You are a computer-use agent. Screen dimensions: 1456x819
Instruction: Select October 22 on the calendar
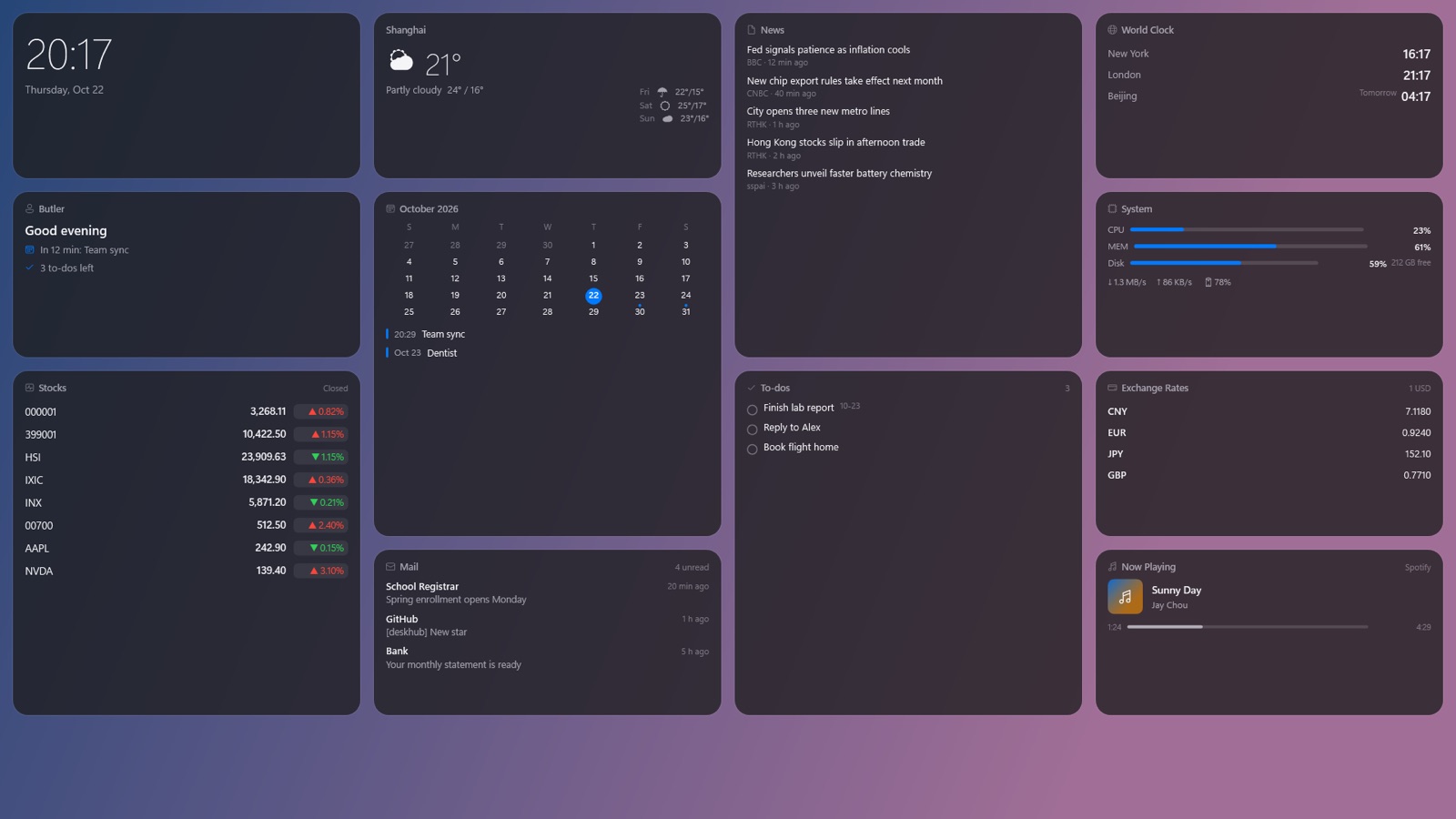point(593,296)
